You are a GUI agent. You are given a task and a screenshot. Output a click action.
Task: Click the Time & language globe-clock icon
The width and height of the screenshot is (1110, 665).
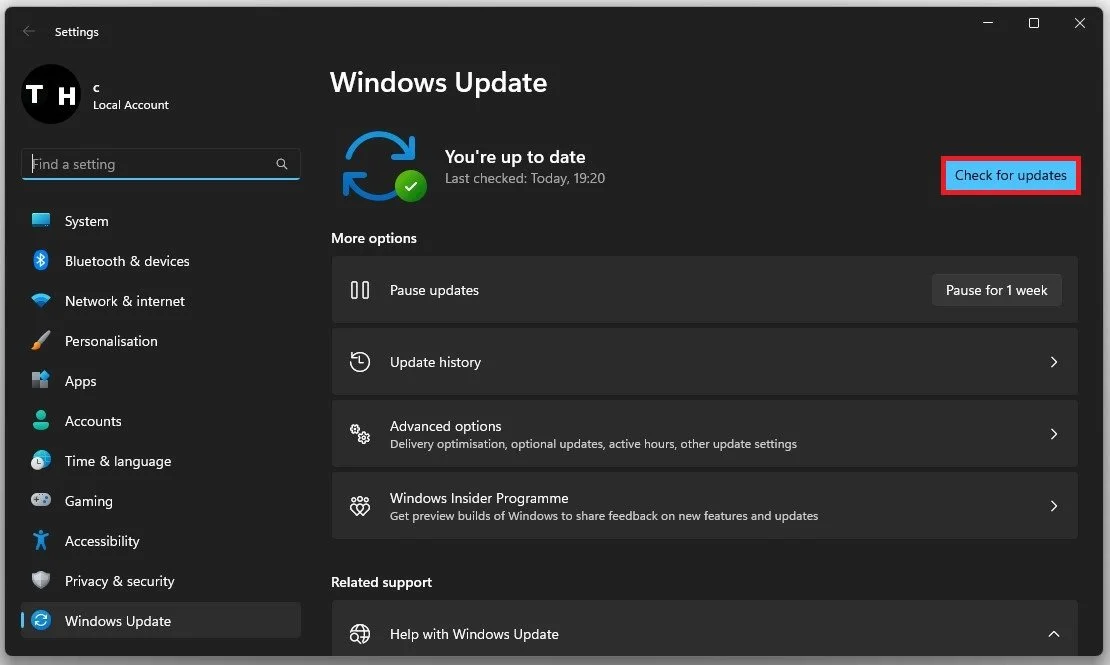point(41,460)
